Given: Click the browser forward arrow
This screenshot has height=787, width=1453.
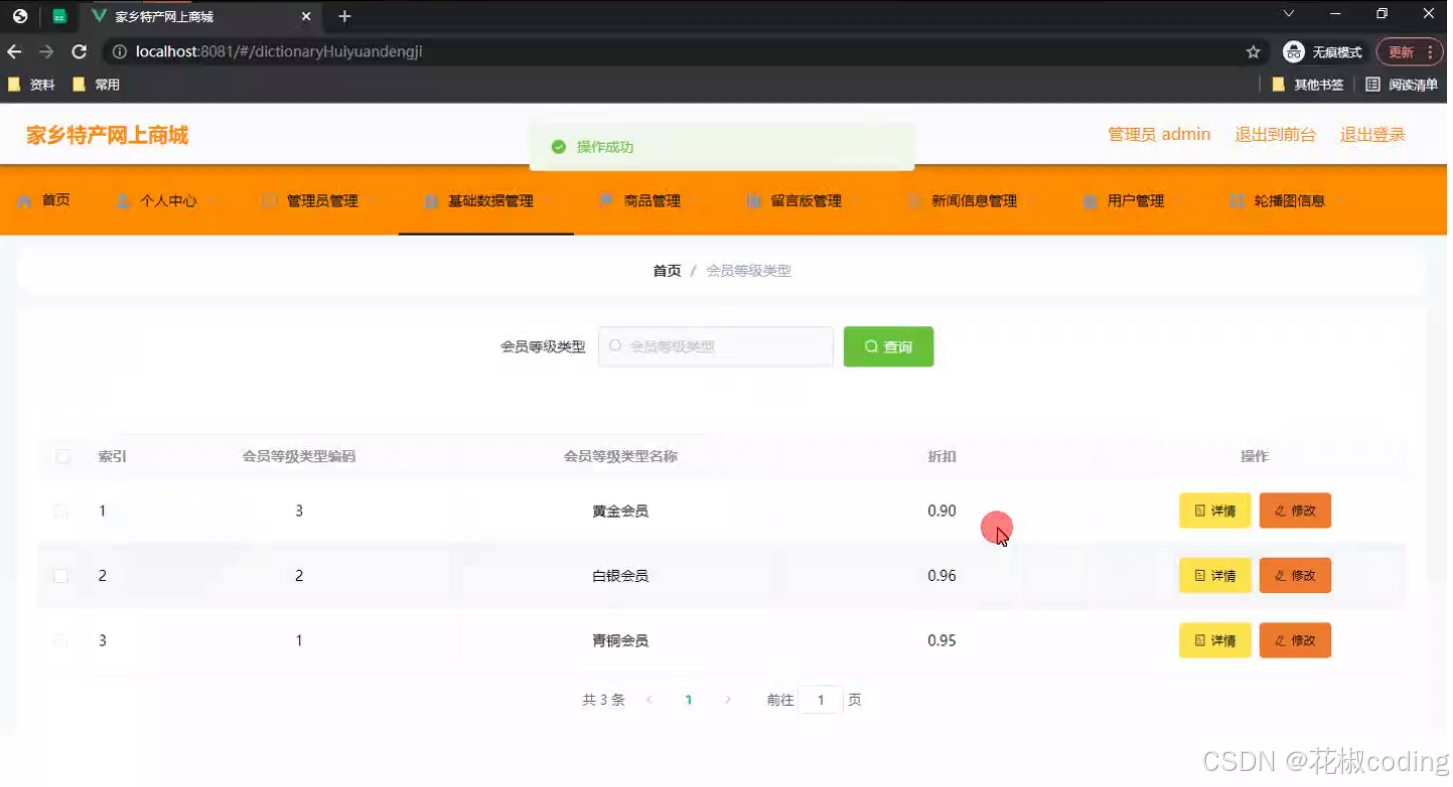Looking at the screenshot, I should [x=47, y=52].
